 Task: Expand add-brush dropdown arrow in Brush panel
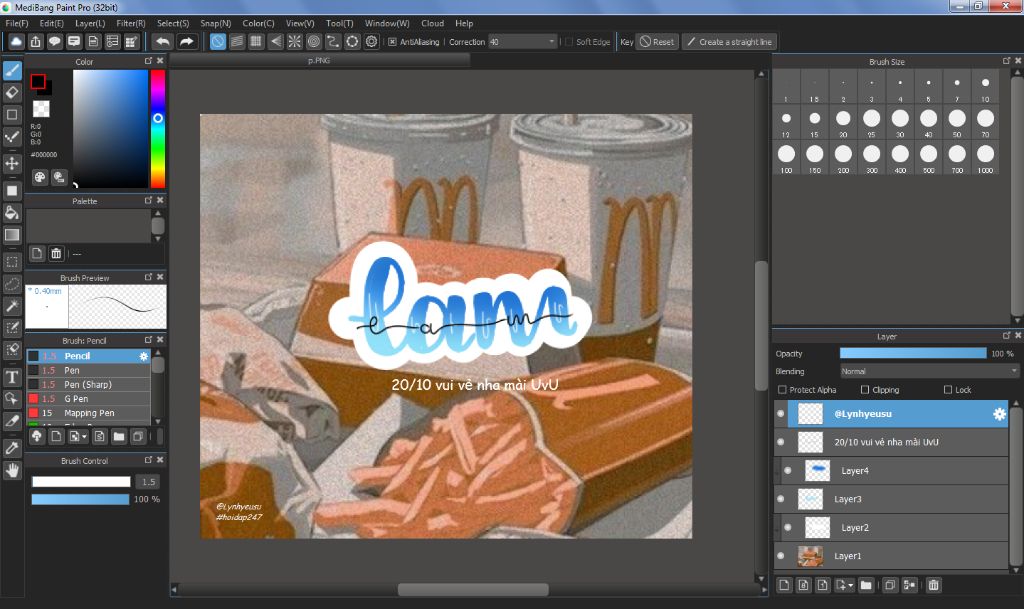pos(84,437)
